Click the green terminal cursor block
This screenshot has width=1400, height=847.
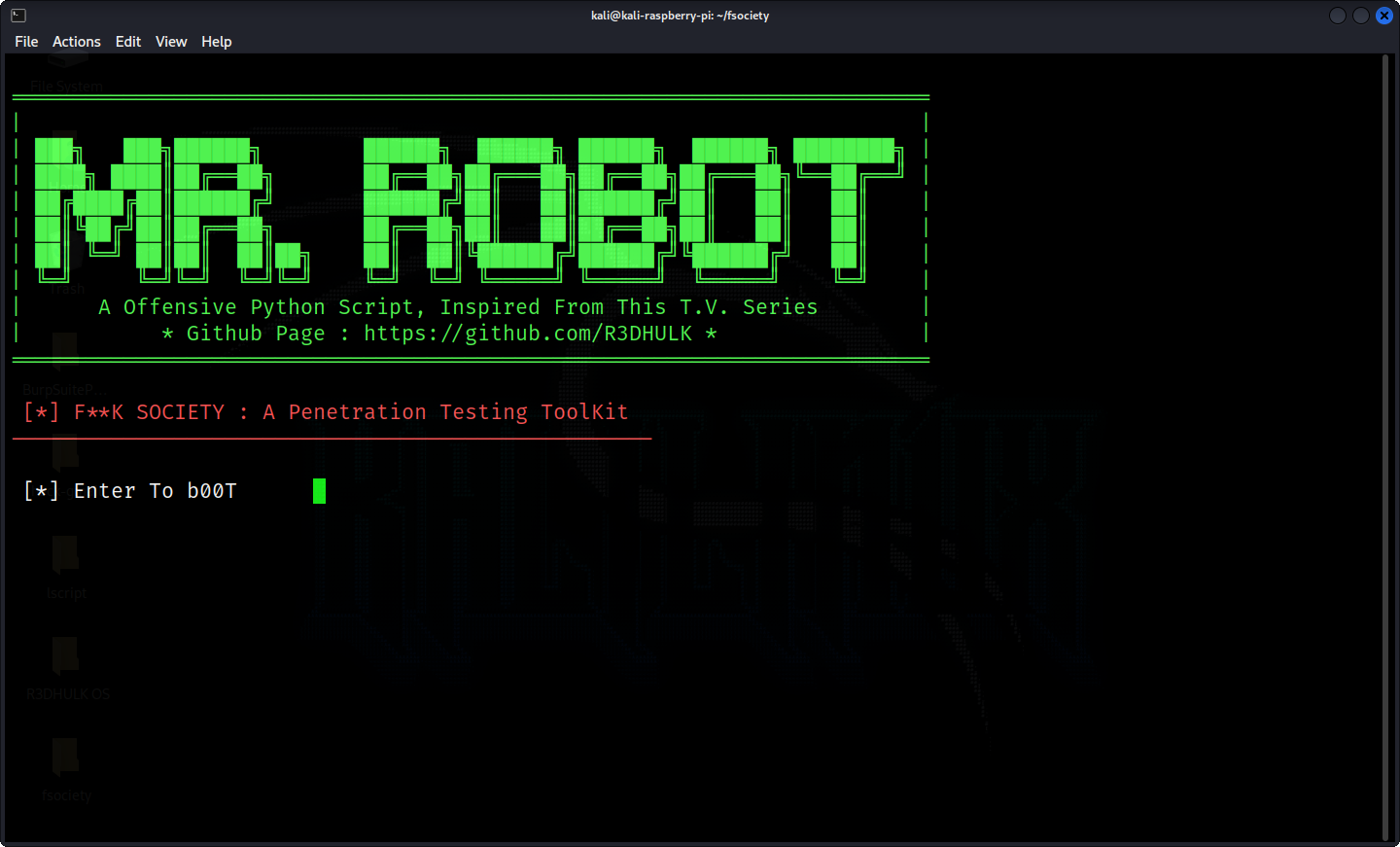tap(319, 491)
